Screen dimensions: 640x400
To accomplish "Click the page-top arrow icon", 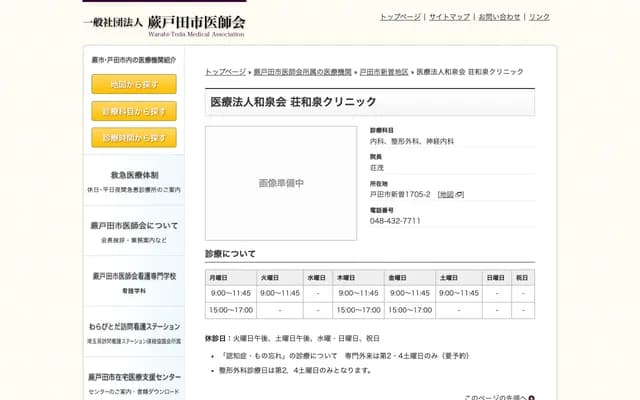I will 531,397.
